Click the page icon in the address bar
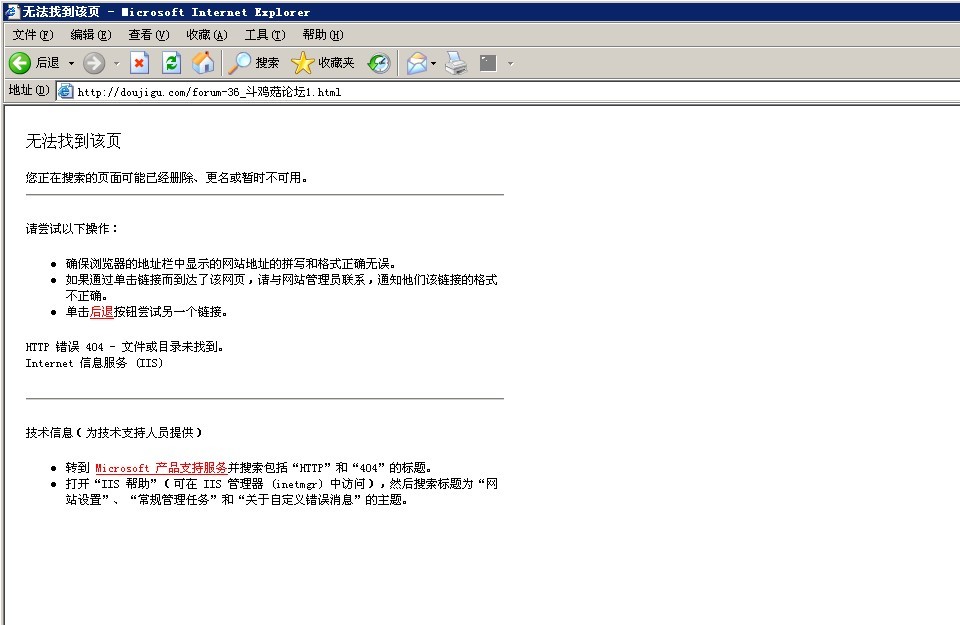This screenshot has height=625, width=960. click(66, 91)
